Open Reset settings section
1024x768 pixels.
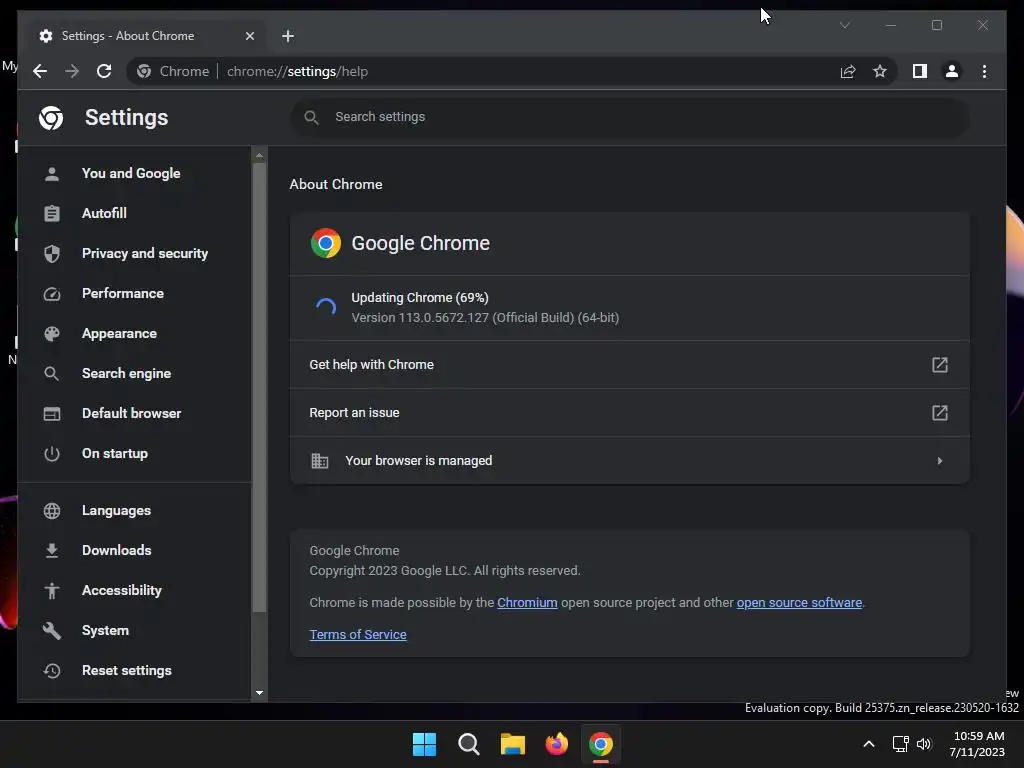134,670
